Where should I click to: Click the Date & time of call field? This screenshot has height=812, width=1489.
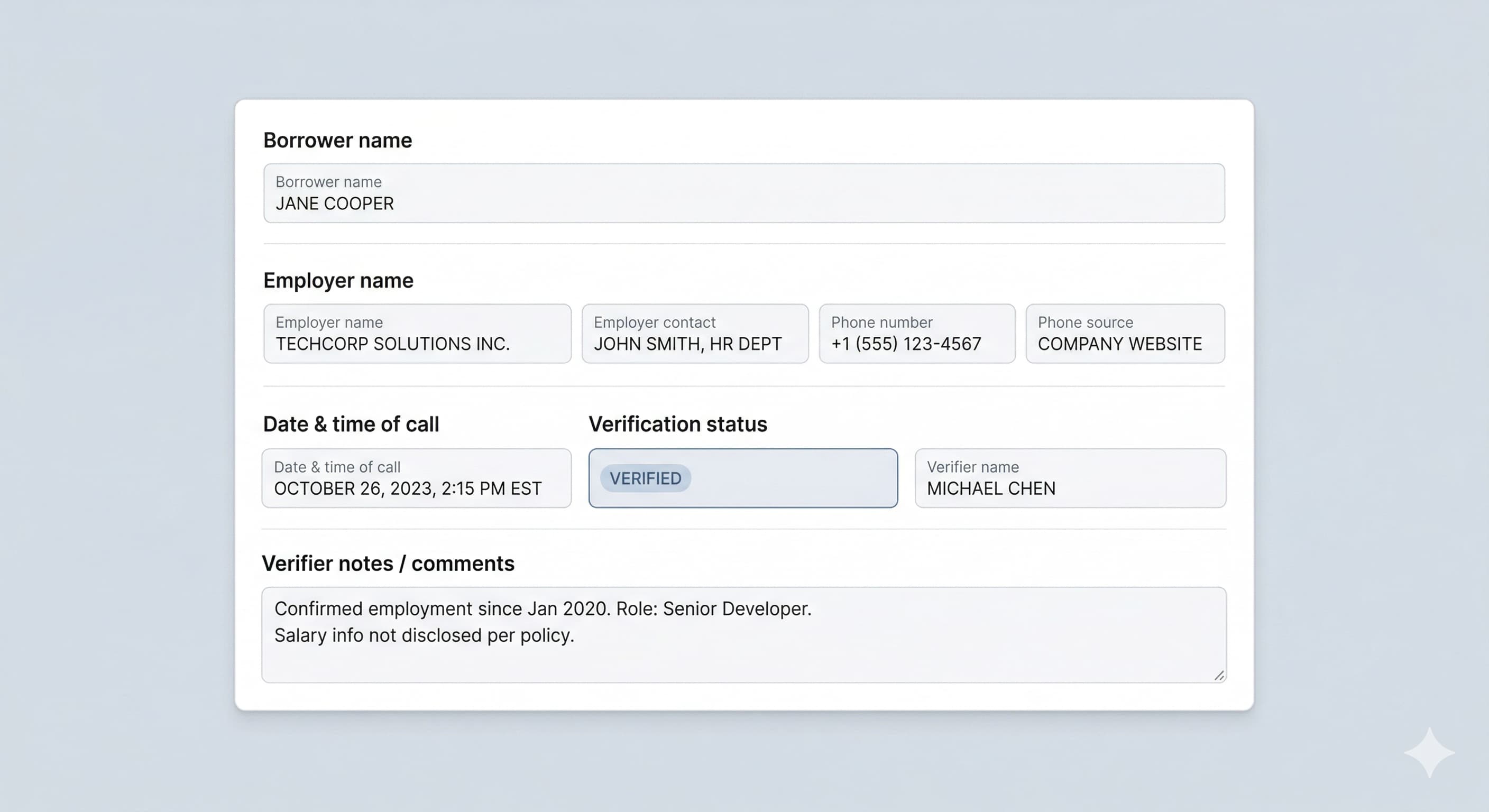(416, 478)
